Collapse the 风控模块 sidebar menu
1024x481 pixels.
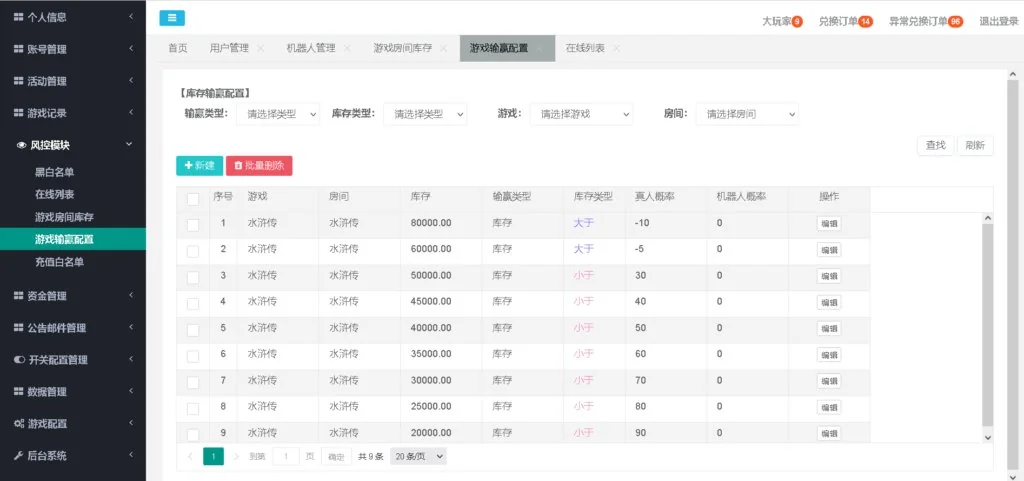coord(73,145)
